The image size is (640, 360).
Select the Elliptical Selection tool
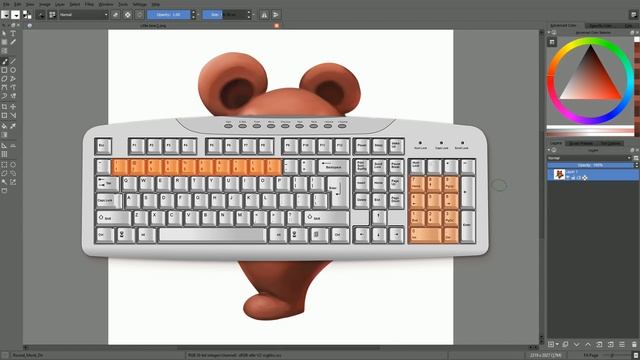pyautogui.click(x=13, y=165)
